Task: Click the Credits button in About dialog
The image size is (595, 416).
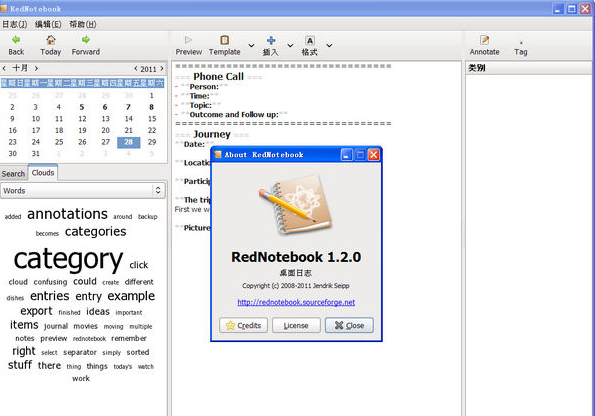Action: [244, 325]
